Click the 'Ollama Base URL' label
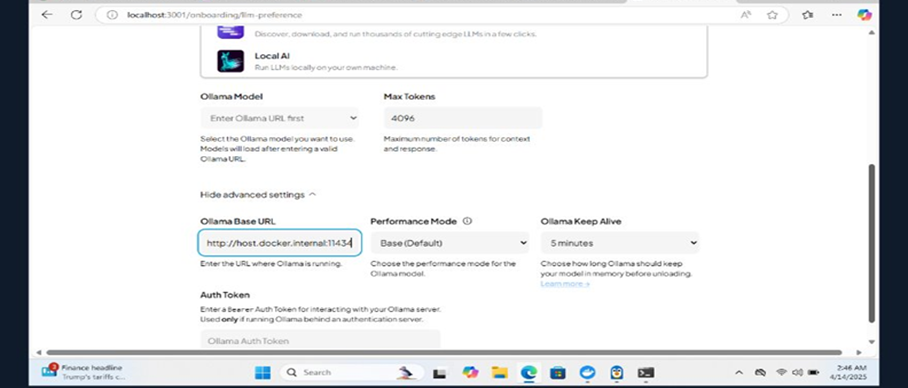The height and width of the screenshot is (388, 908). click(x=238, y=221)
